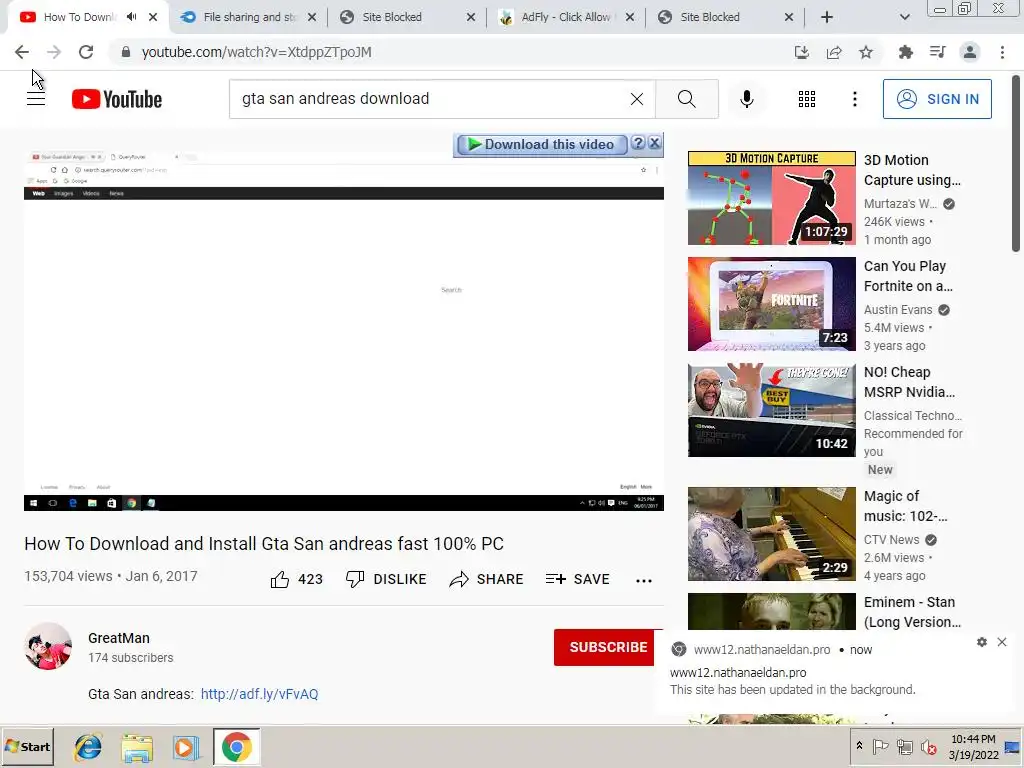The height and width of the screenshot is (768, 1024).
Task: Click the share page icon in the address bar
Action: tap(834, 52)
